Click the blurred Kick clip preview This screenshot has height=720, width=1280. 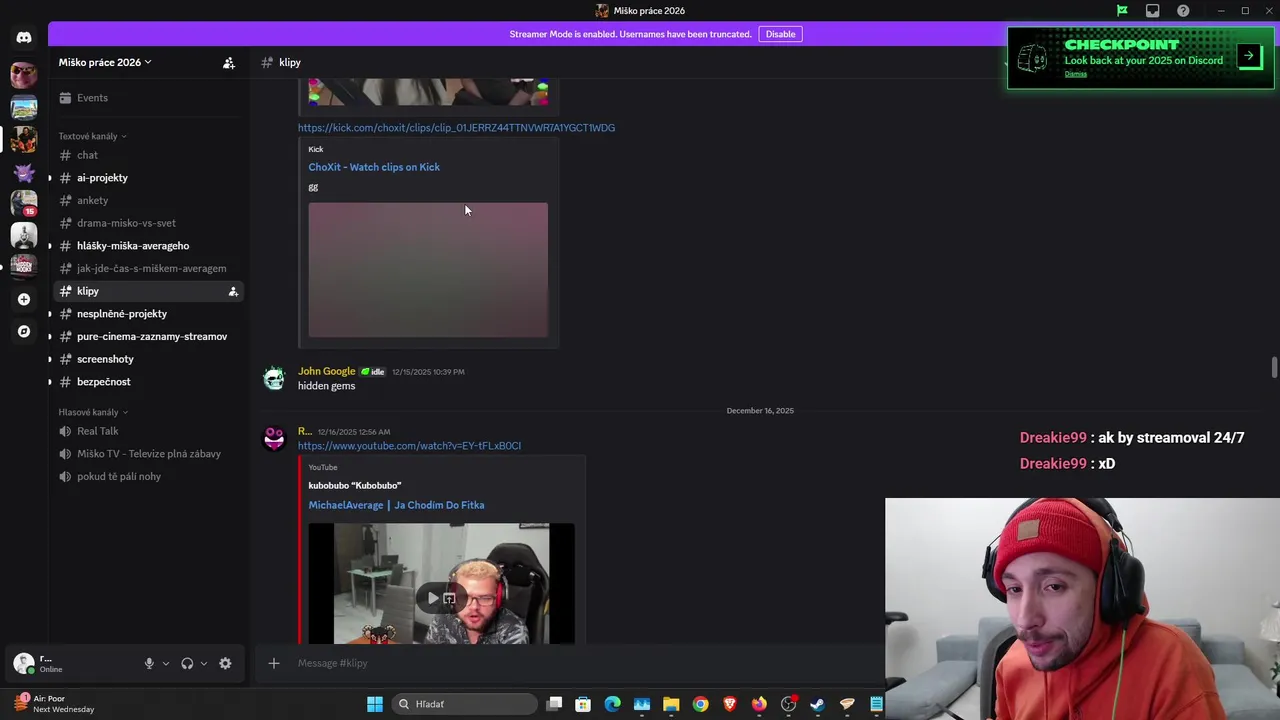click(x=428, y=270)
